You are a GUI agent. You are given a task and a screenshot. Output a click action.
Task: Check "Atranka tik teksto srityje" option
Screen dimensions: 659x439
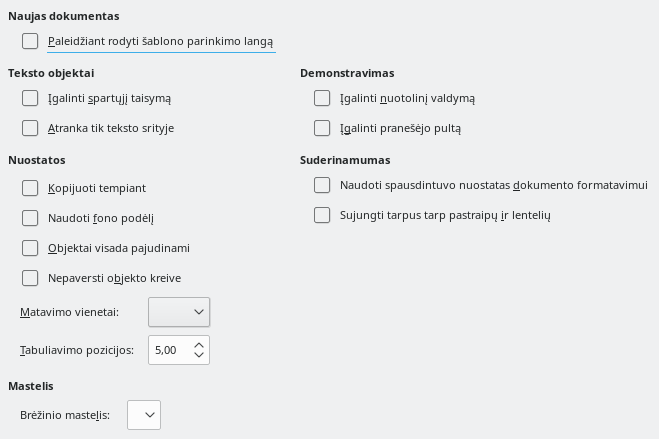tap(30, 128)
